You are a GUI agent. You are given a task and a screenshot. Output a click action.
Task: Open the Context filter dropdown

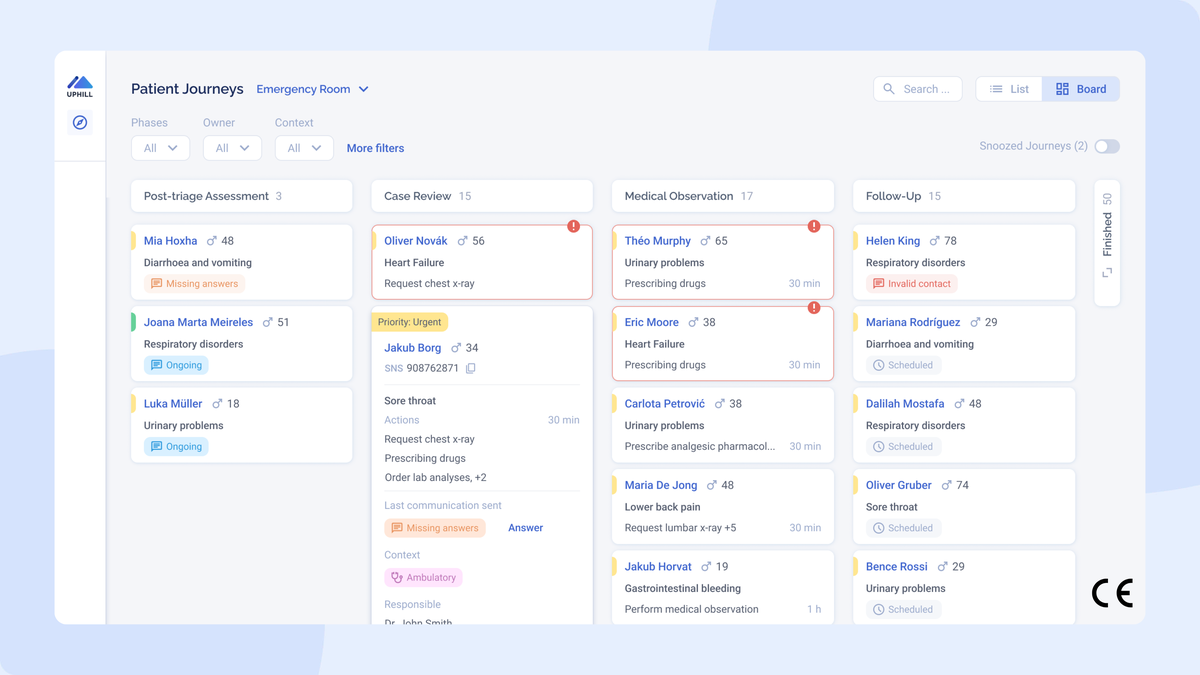point(304,148)
